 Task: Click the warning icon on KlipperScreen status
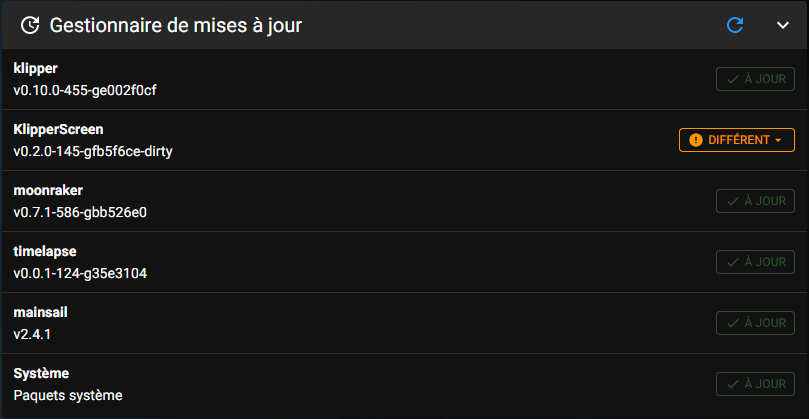coord(695,140)
